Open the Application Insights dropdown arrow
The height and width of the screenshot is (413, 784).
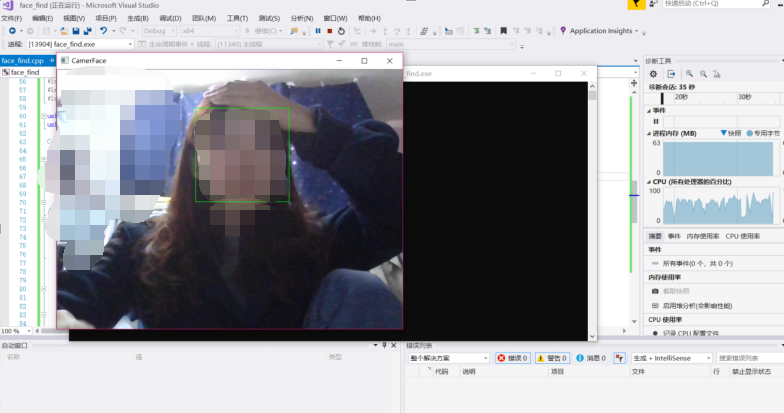pyautogui.click(x=636, y=31)
